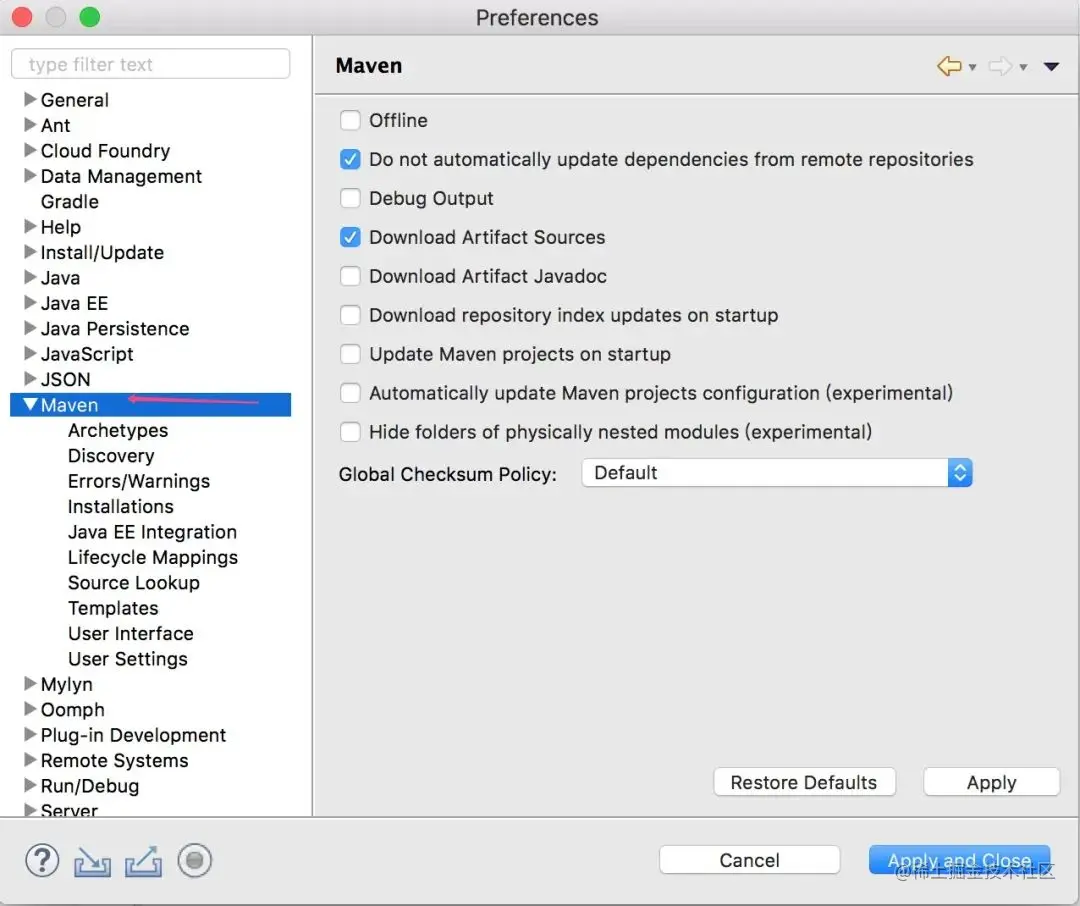Select User Settings under Maven
Screen dimensions: 1080x906
point(127,659)
